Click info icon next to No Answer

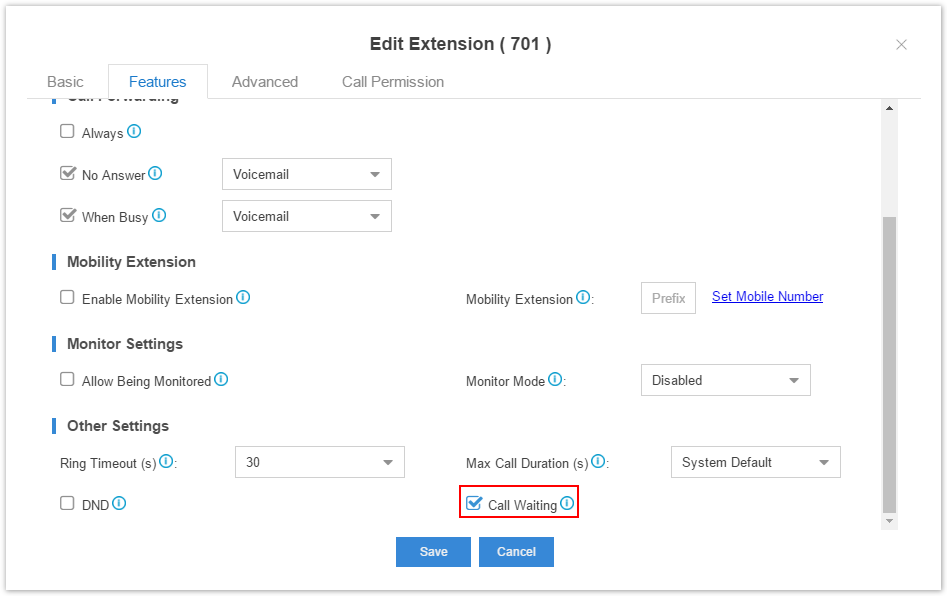coord(155,173)
